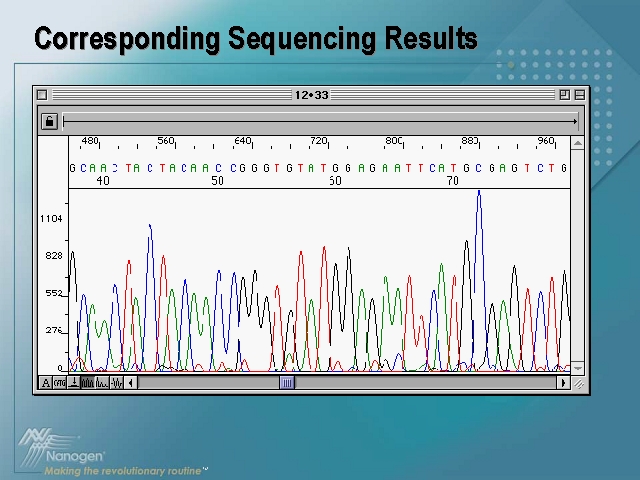
Task: Collapse the window with the windowshade box
Action: (580, 95)
